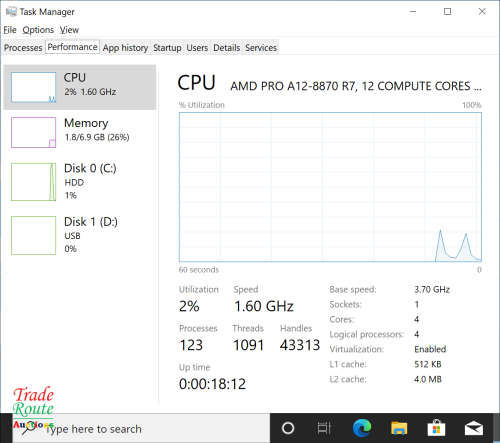The image size is (500, 443).
Task: Open the View menu
Action: (x=69, y=30)
